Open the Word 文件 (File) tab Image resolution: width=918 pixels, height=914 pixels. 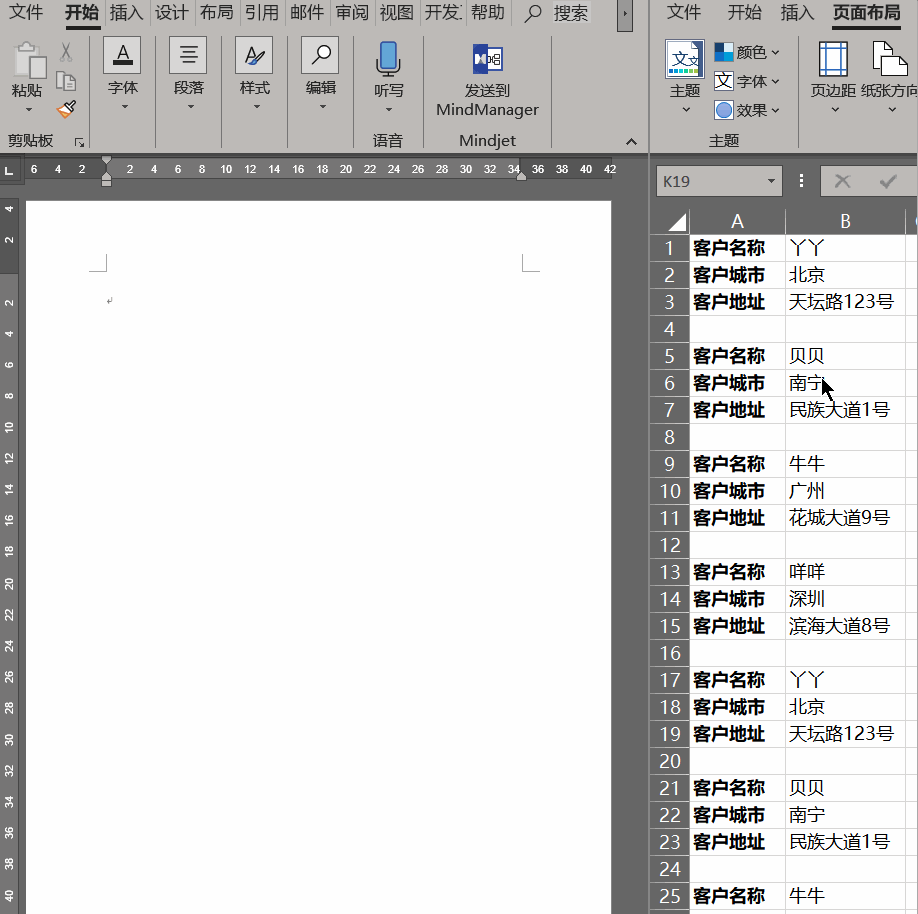27,12
